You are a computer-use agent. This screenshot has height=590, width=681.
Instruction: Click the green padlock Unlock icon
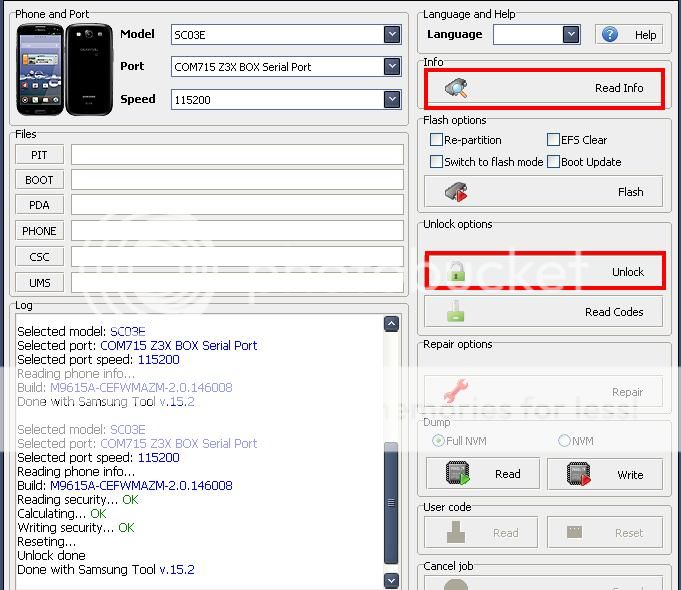point(456,272)
